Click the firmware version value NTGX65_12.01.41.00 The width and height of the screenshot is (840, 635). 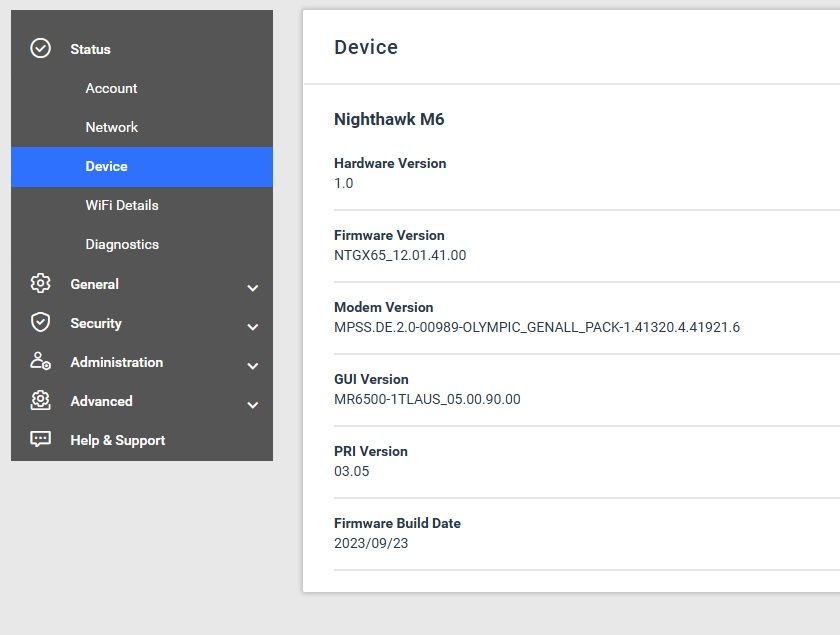pos(400,255)
